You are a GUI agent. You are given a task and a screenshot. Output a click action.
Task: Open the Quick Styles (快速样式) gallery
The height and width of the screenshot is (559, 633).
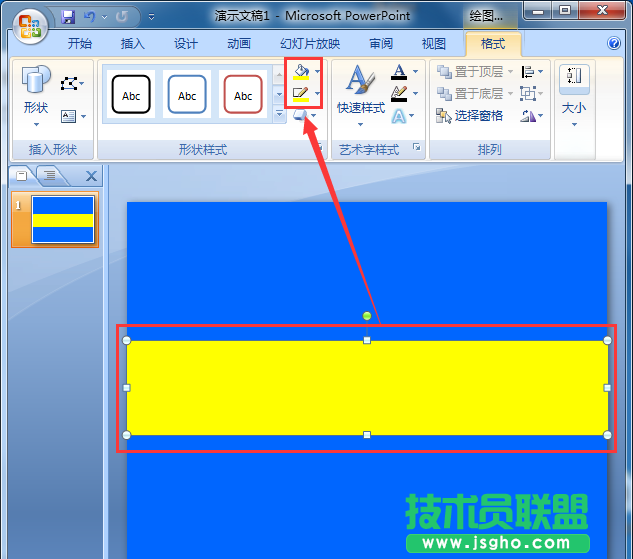[360, 91]
